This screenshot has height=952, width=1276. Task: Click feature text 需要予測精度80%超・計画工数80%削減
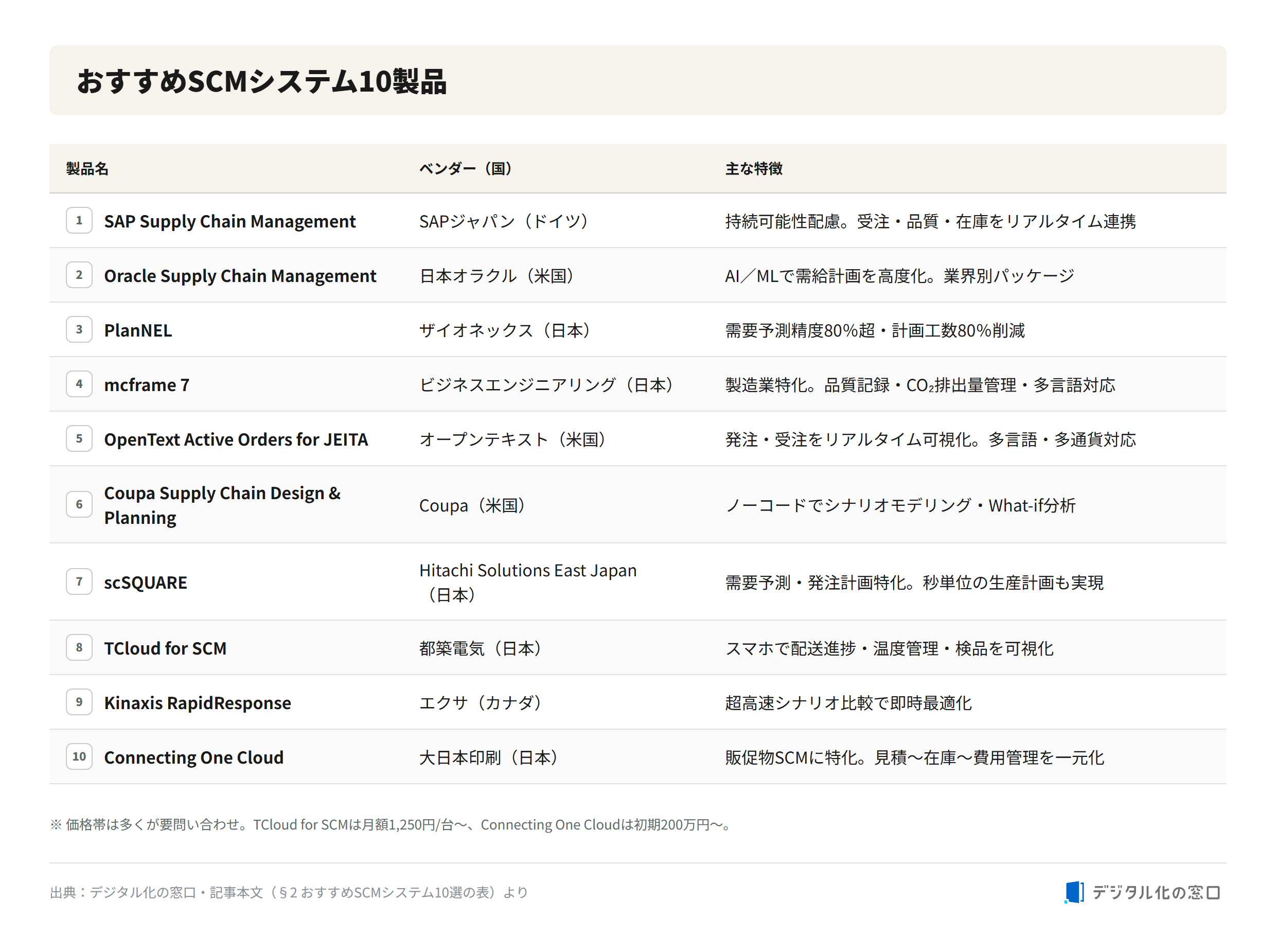(x=875, y=330)
